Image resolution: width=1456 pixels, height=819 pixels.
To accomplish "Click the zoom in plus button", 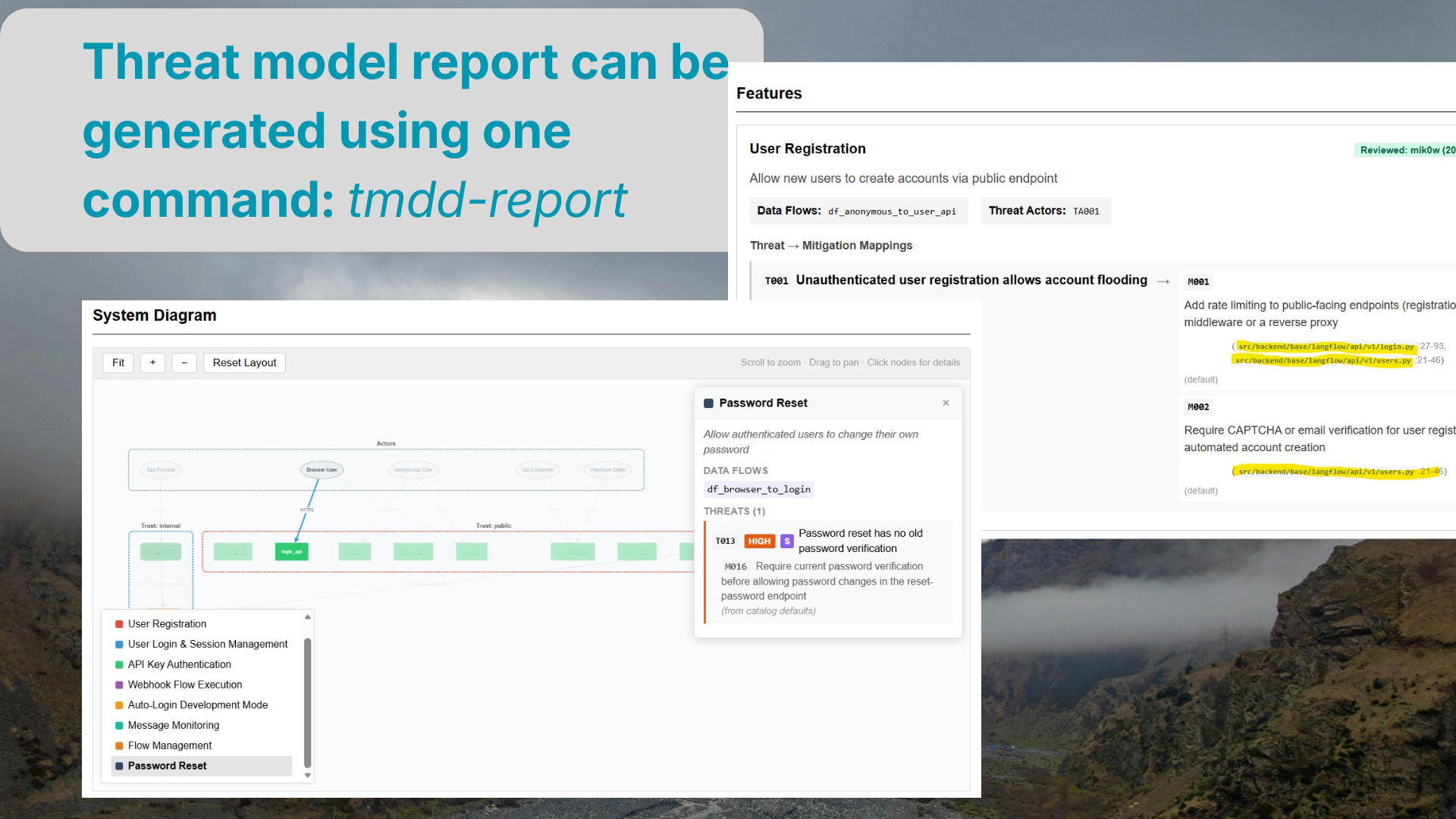I will click(x=152, y=362).
